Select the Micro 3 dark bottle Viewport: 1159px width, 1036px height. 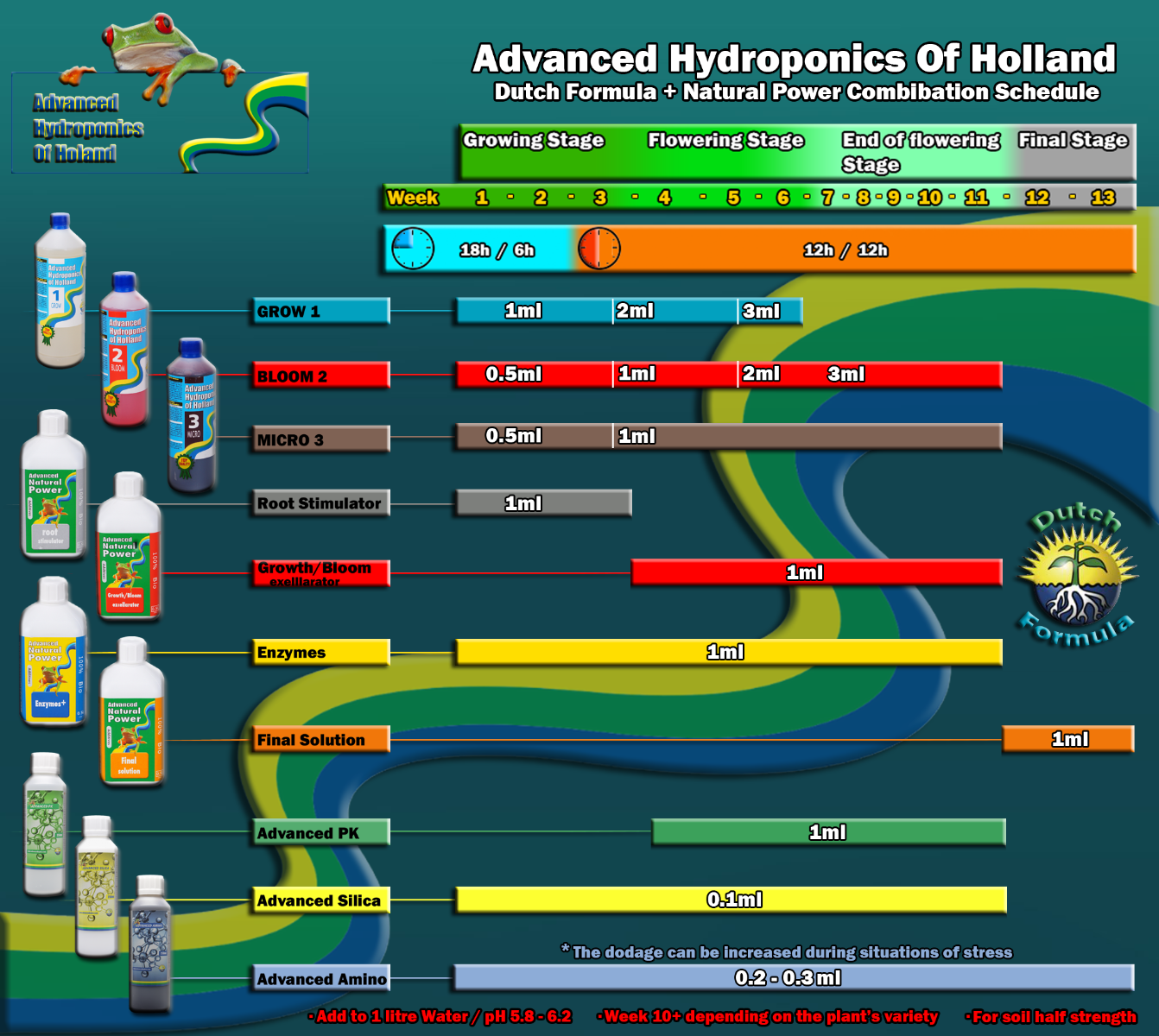click(x=191, y=415)
